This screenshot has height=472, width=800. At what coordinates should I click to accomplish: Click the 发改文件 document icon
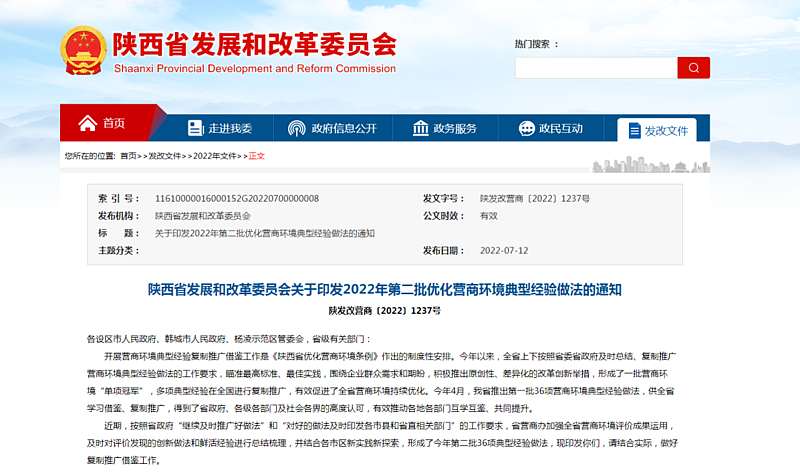[632, 130]
